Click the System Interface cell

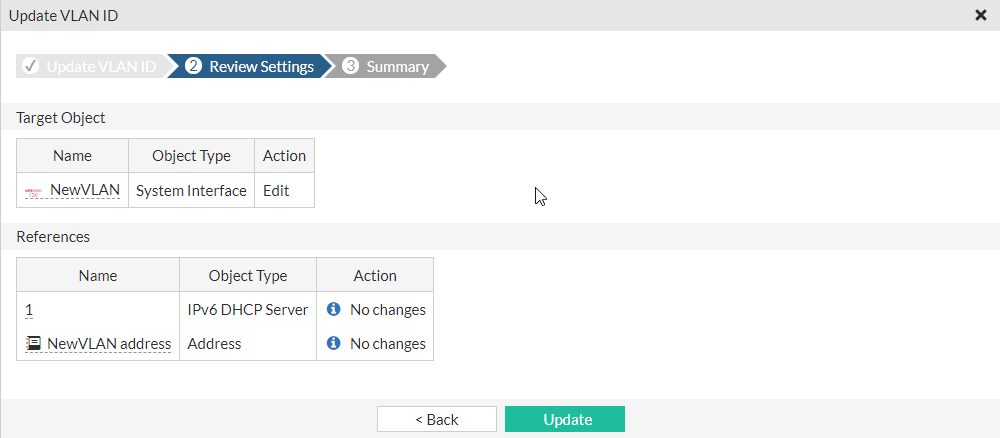click(x=191, y=190)
